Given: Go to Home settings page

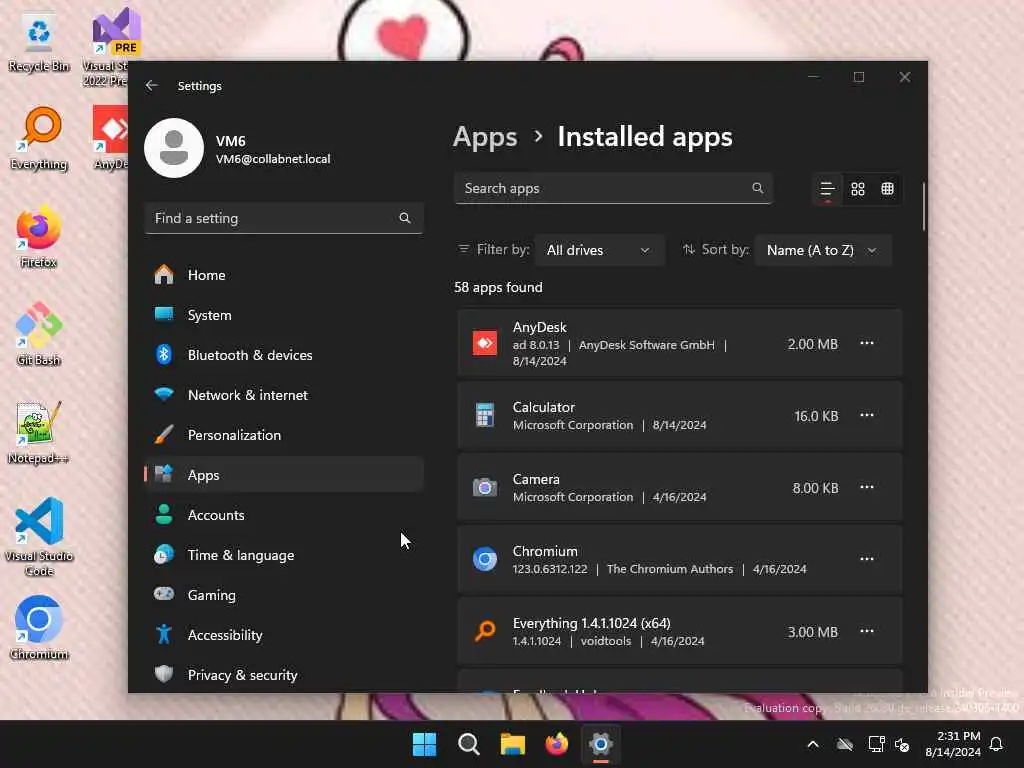Looking at the screenshot, I should pyautogui.click(x=283, y=275).
